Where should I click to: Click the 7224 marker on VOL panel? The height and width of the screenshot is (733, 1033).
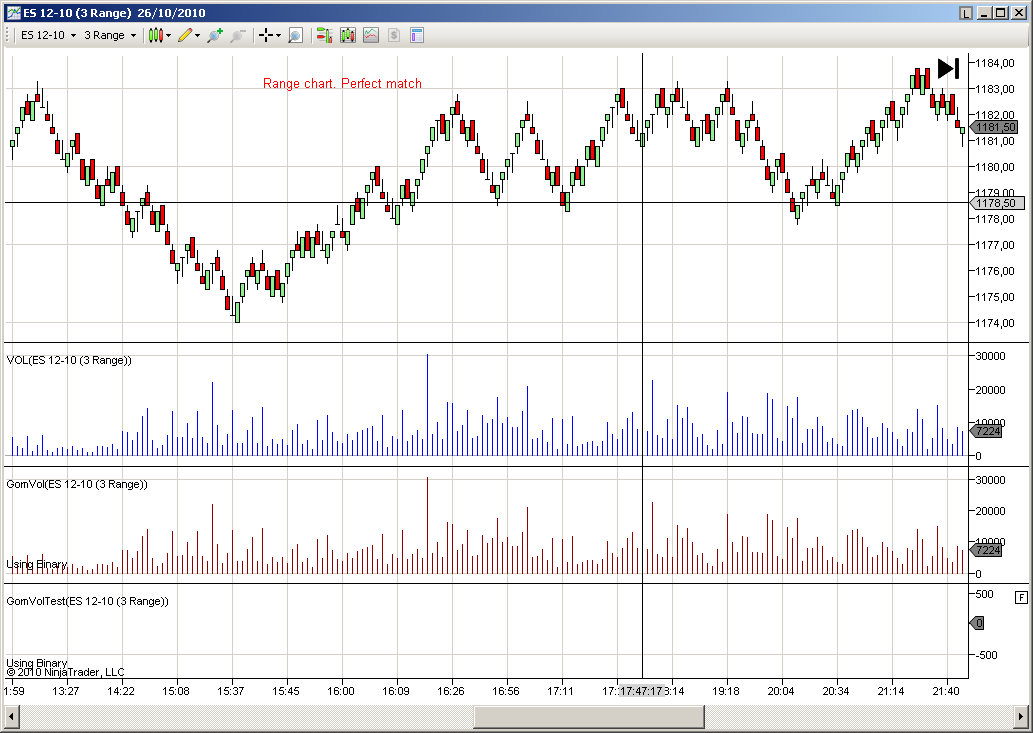click(986, 431)
